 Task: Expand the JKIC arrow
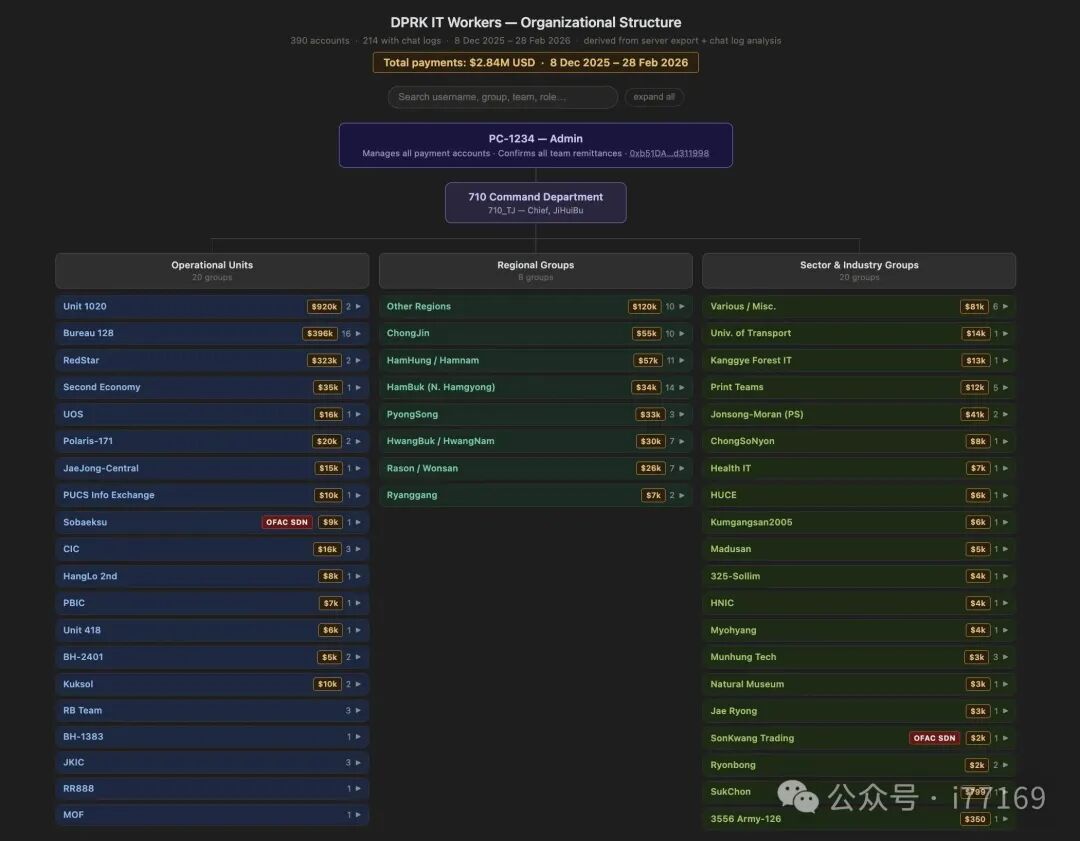click(x=358, y=762)
